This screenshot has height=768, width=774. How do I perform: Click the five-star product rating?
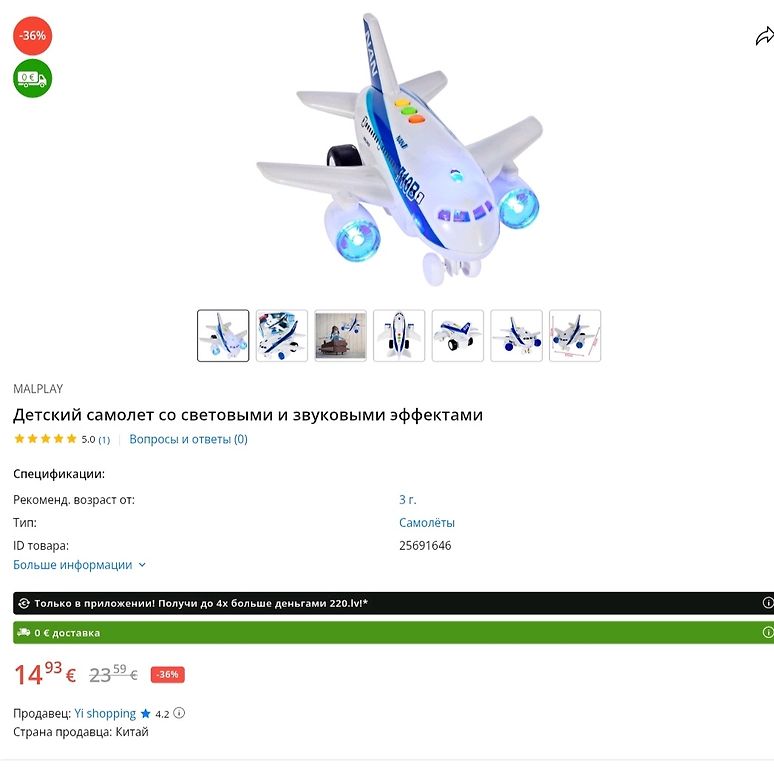45,439
